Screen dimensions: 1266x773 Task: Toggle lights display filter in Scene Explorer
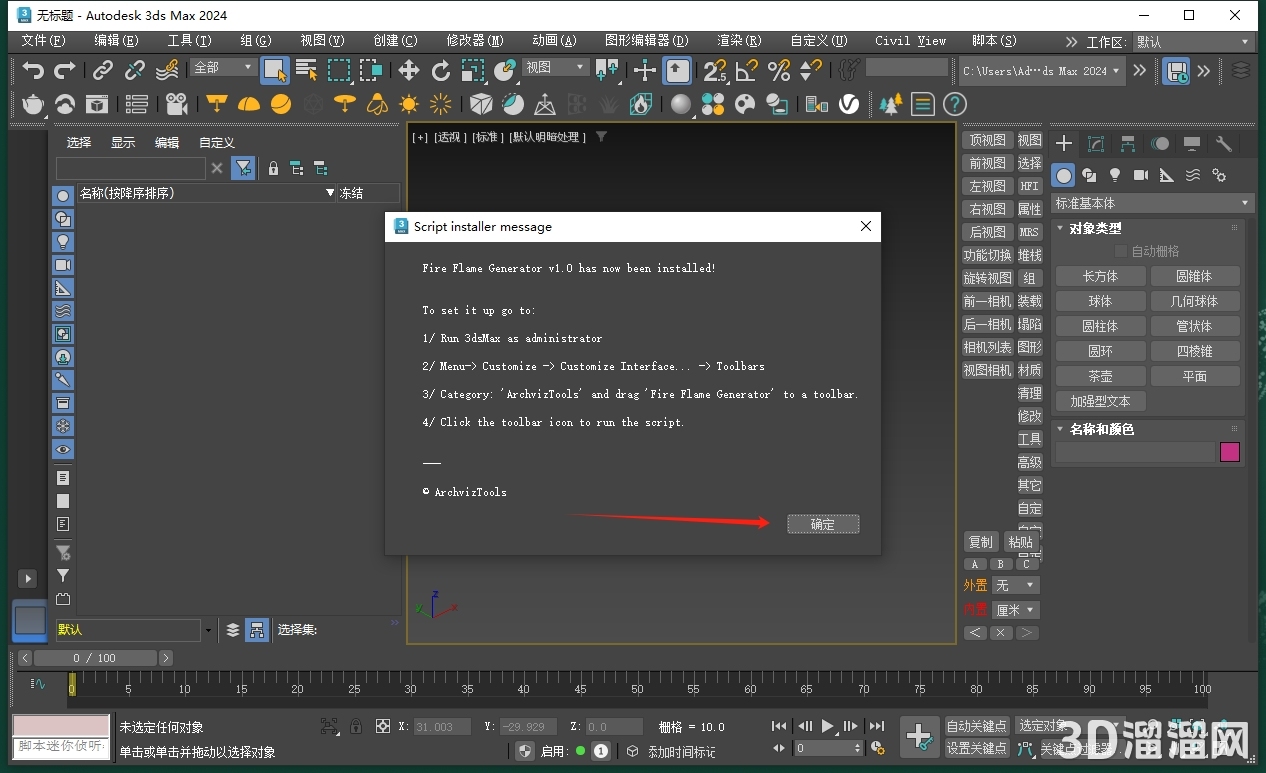[x=63, y=242]
